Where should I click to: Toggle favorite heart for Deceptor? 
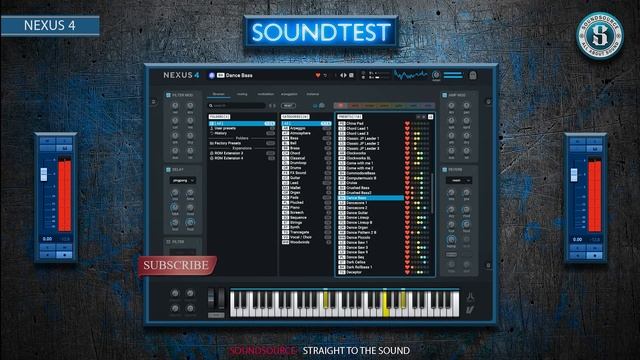(x=407, y=272)
